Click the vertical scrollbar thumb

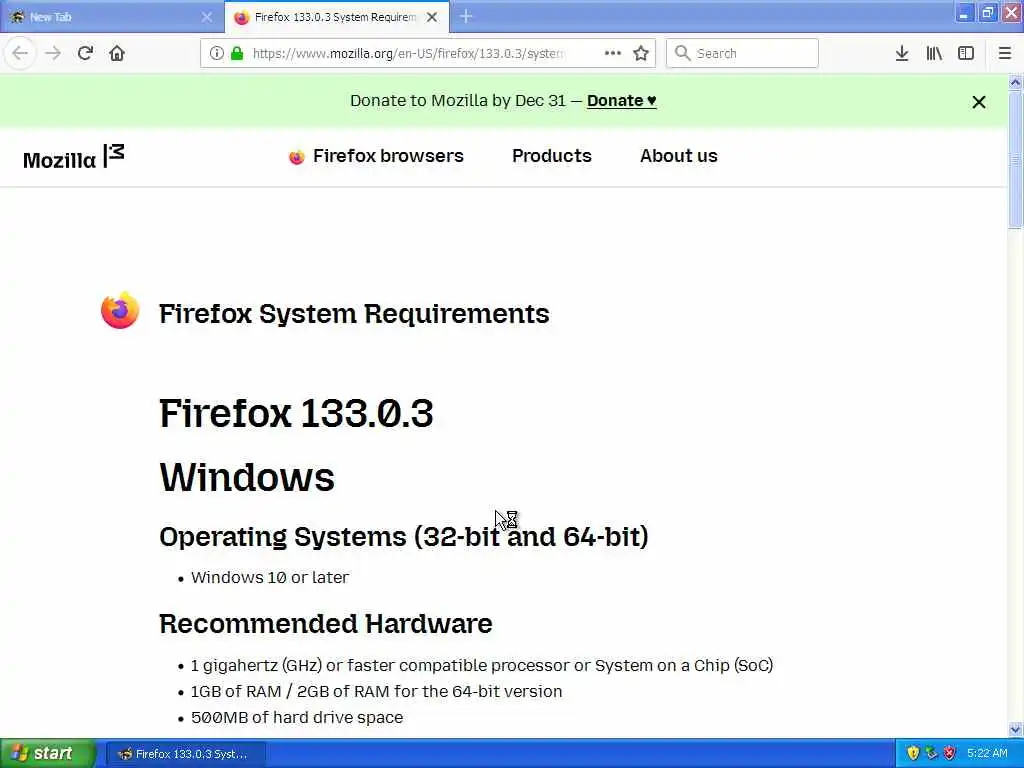[x=1015, y=159]
